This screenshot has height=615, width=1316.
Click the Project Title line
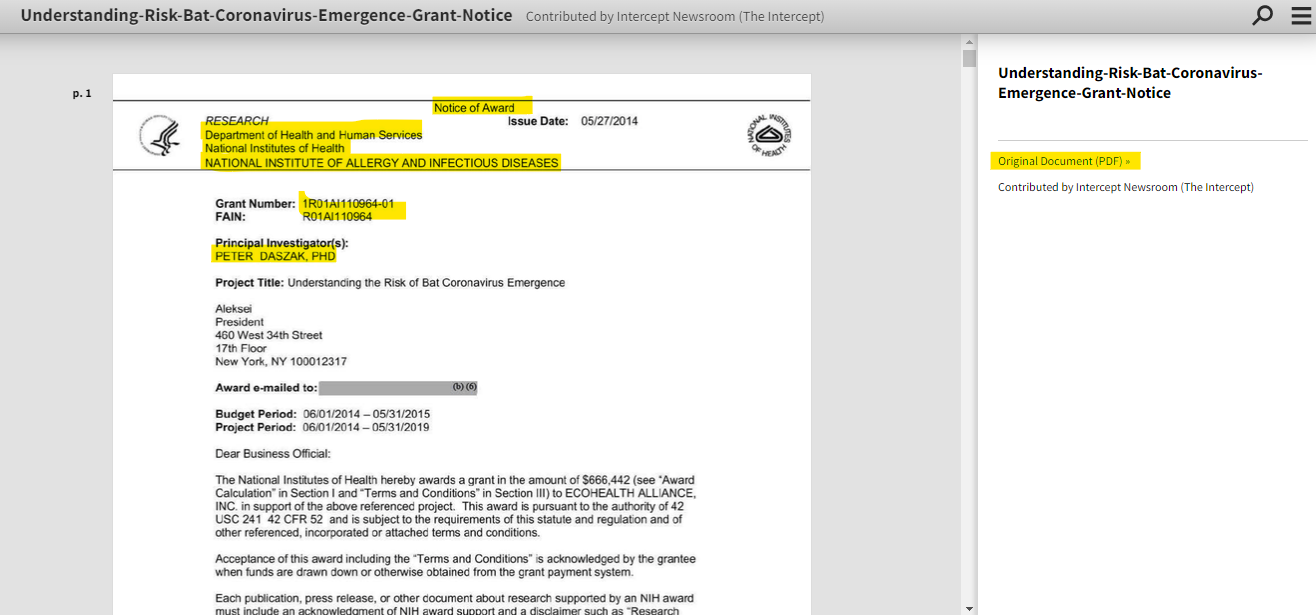(390, 283)
